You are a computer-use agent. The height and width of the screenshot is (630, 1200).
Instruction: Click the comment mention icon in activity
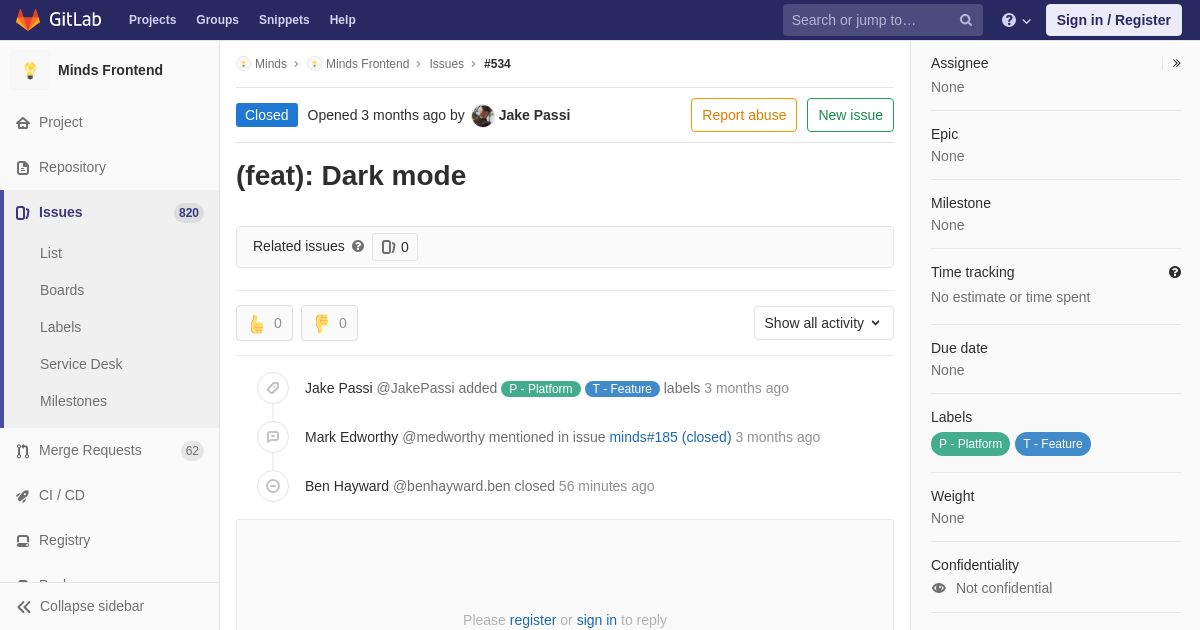[x=273, y=437]
